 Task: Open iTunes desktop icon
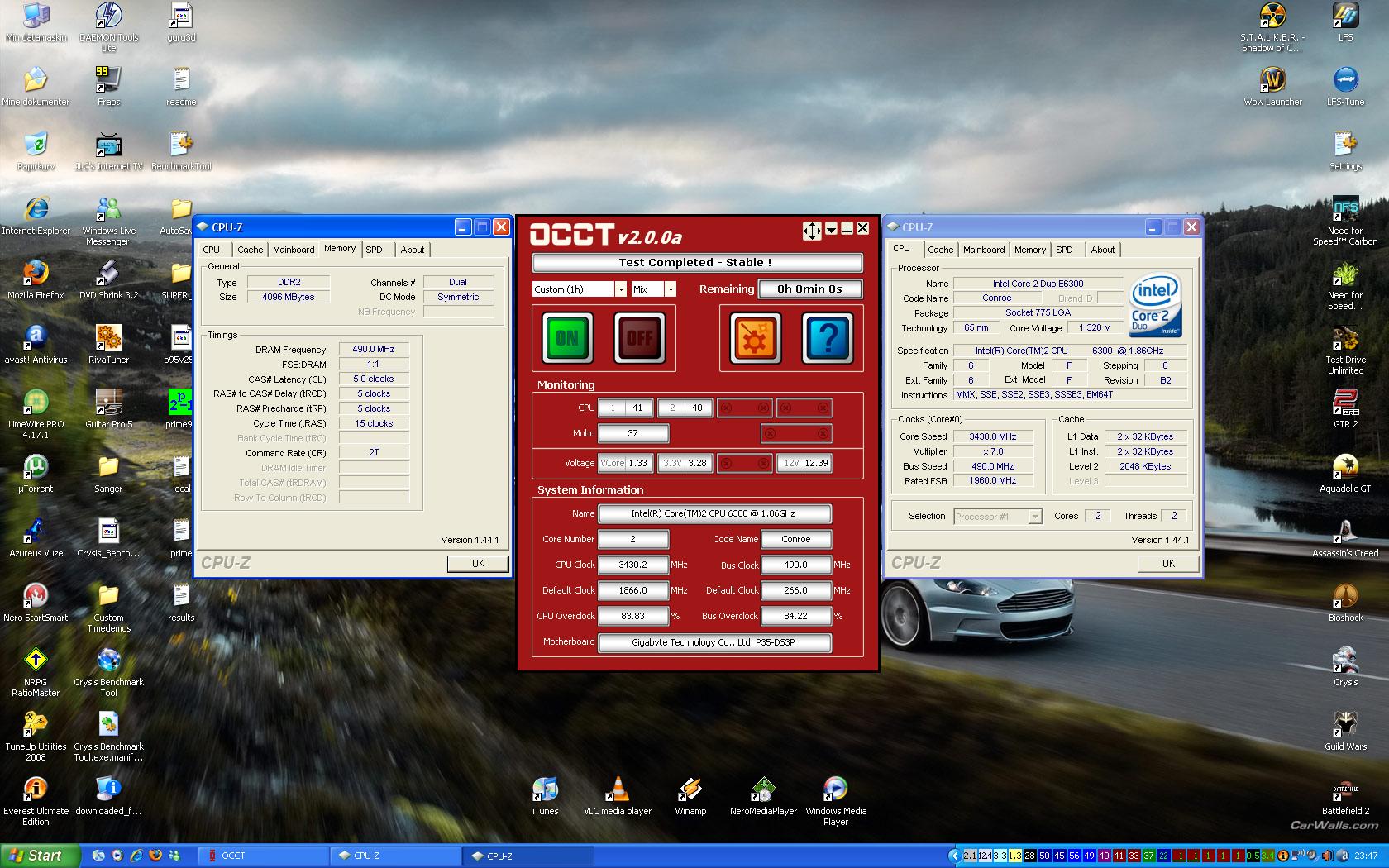545,797
